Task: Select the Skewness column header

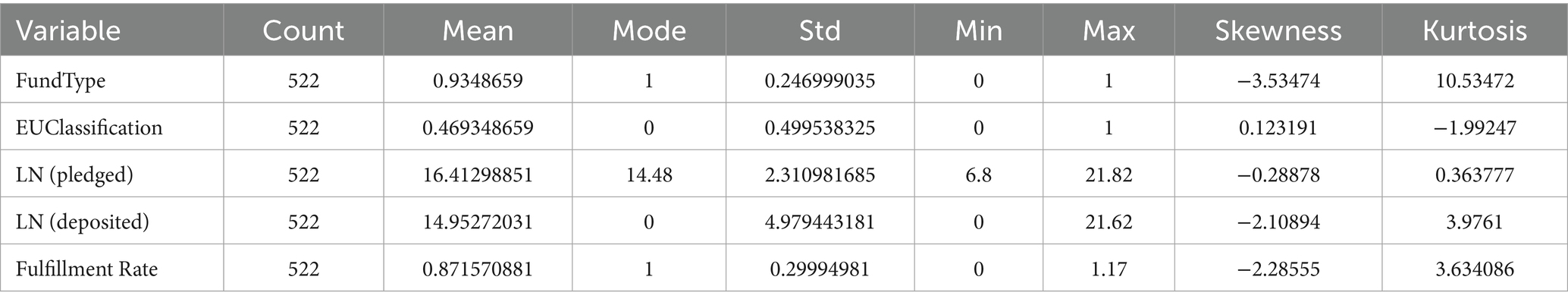Action: pyautogui.click(x=1278, y=30)
